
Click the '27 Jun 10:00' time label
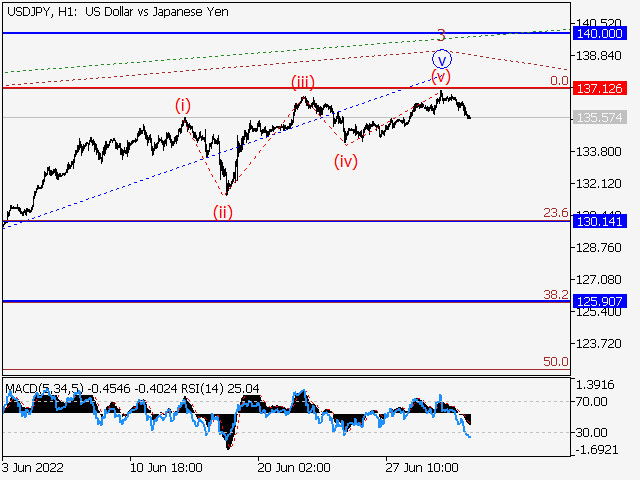pos(422,467)
